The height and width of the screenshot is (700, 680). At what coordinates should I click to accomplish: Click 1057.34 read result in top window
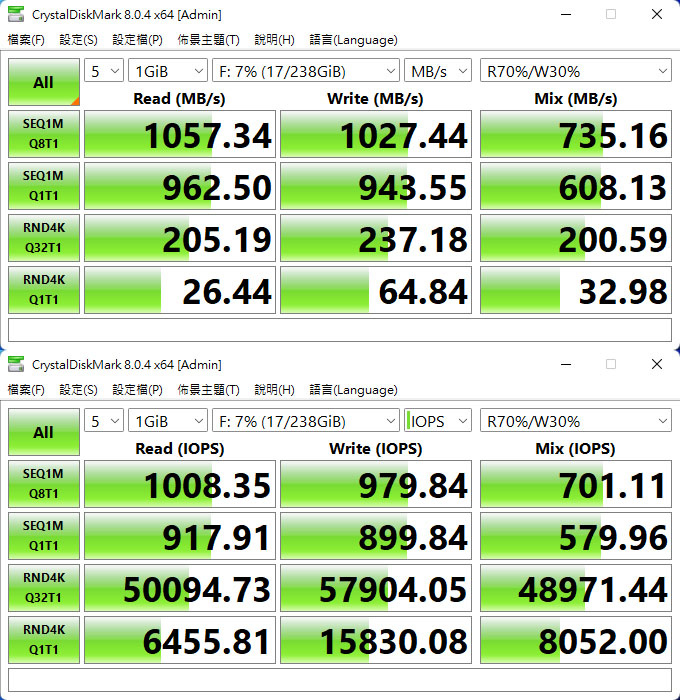[180, 134]
